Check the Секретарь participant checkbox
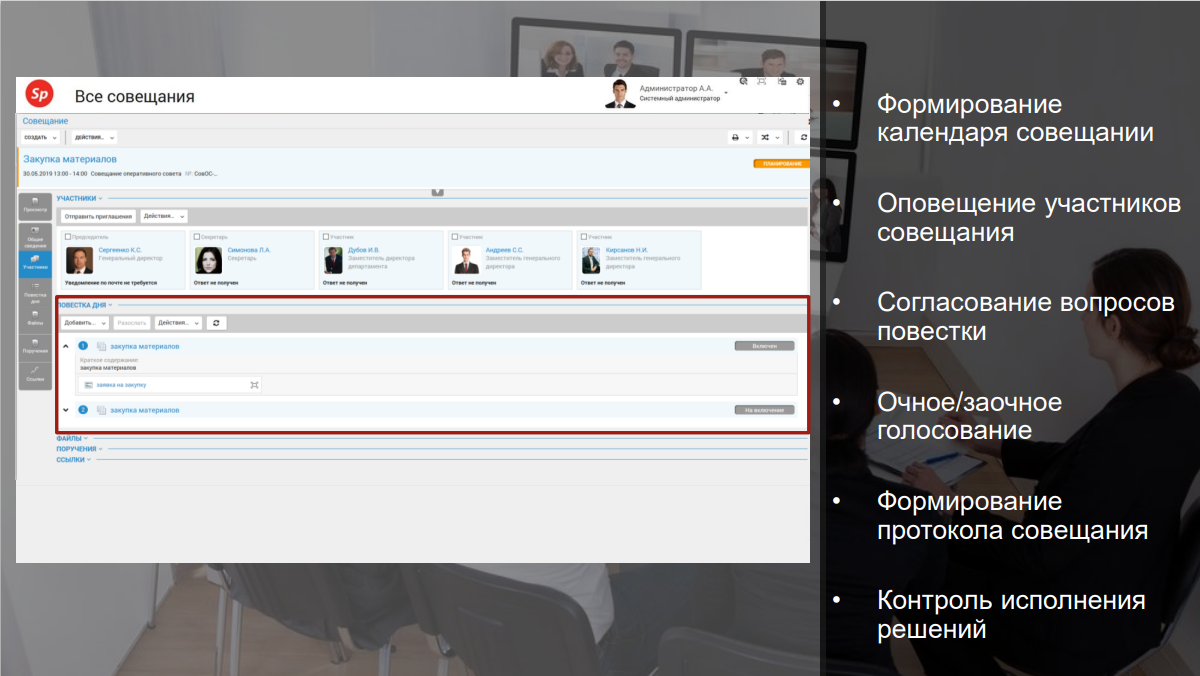 click(196, 237)
